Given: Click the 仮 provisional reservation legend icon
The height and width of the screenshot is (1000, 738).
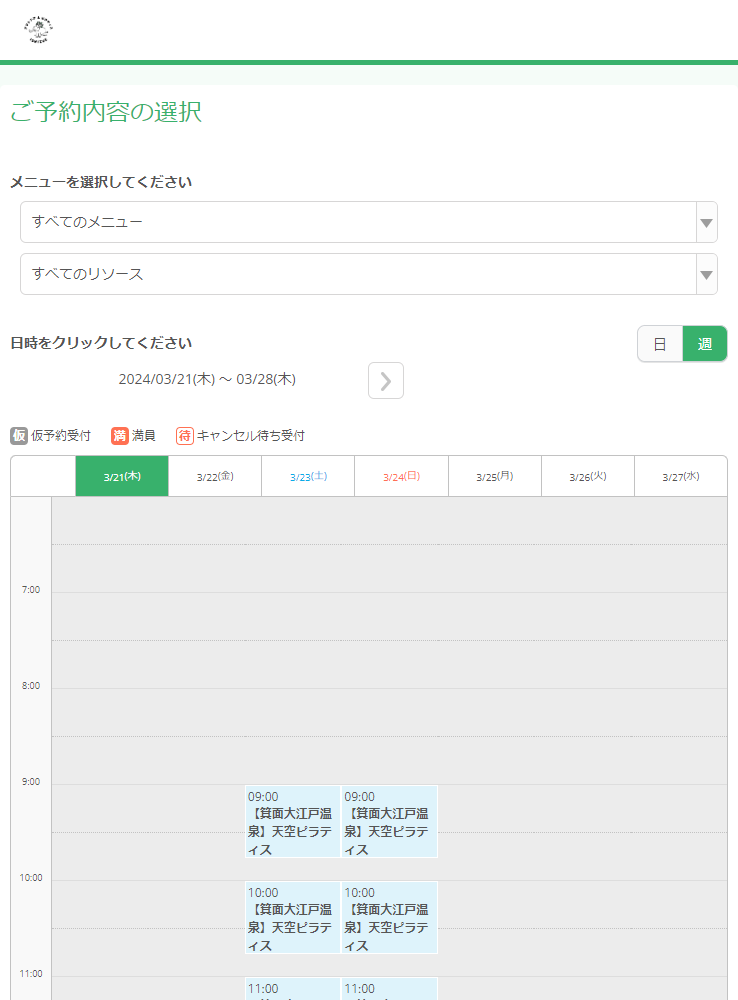Looking at the screenshot, I should coord(16,435).
